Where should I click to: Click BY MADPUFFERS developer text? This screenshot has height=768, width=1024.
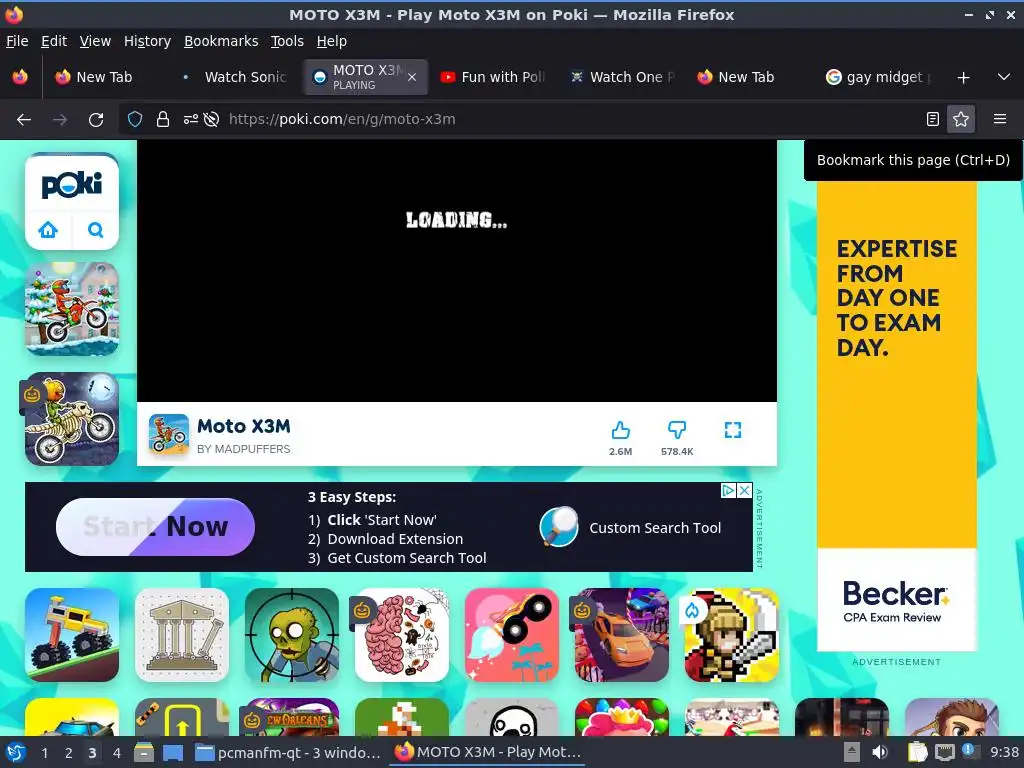[244, 449]
